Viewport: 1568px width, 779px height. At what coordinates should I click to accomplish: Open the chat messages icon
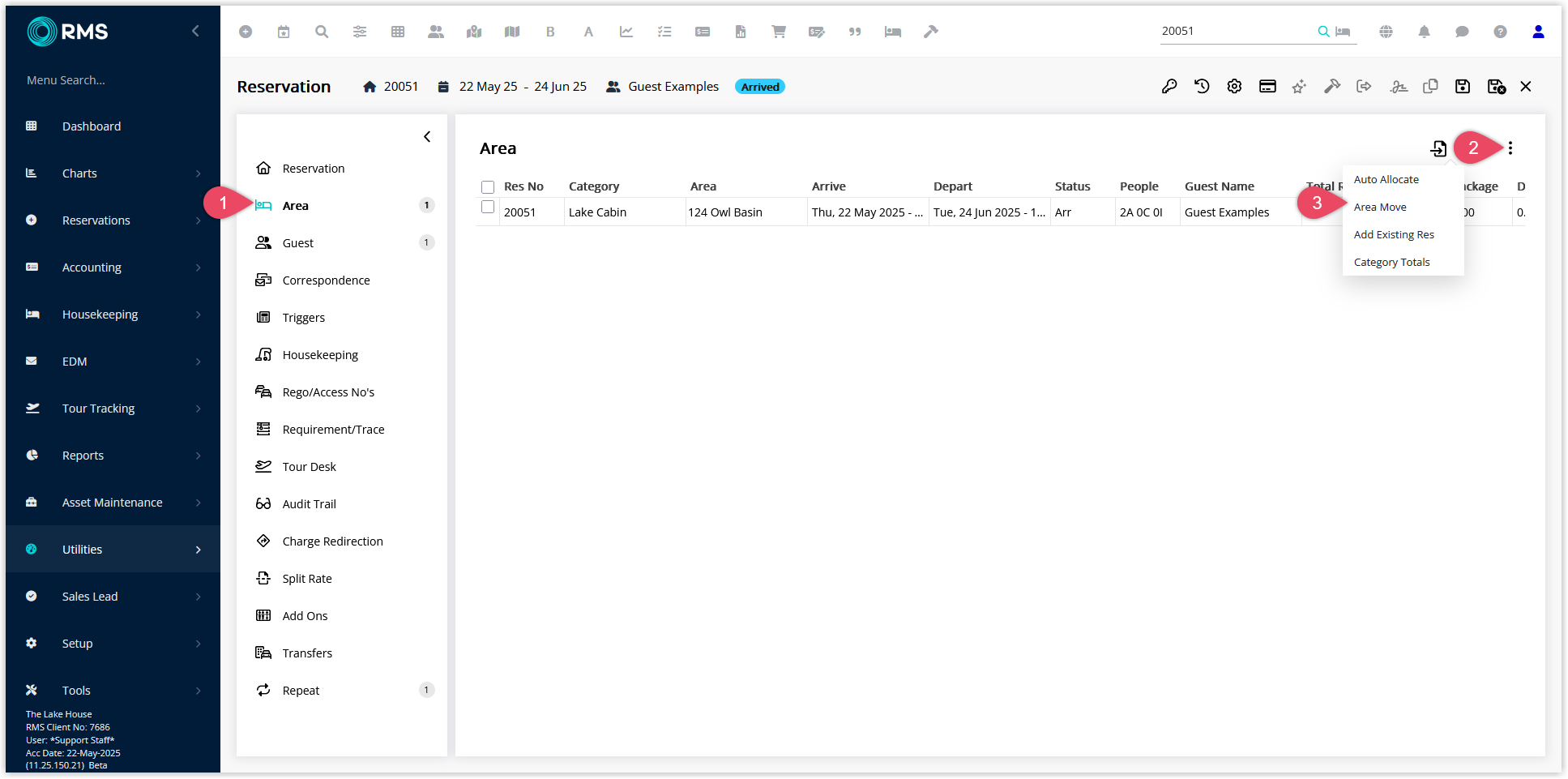[1463, 32]
